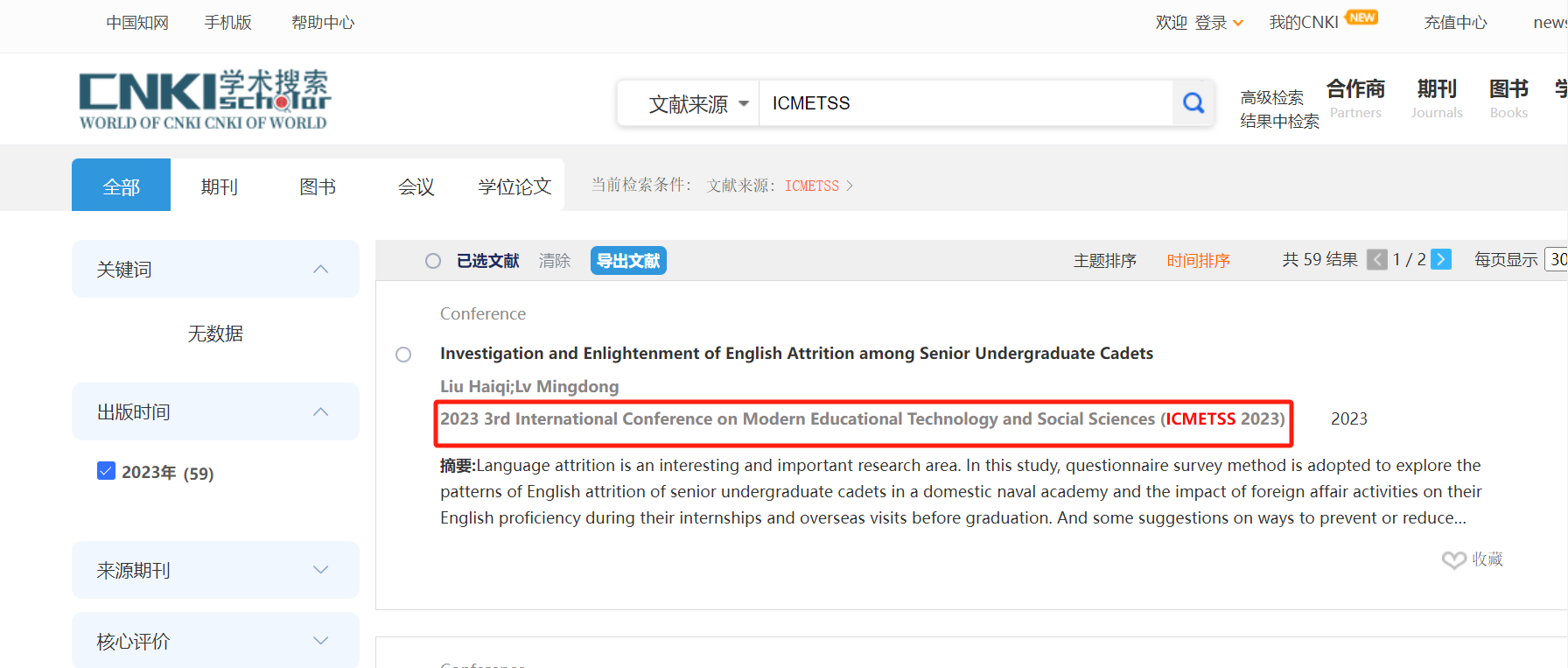
Task: Open the 登录 dropdown arrow
Action: [x=1238, y=24]
